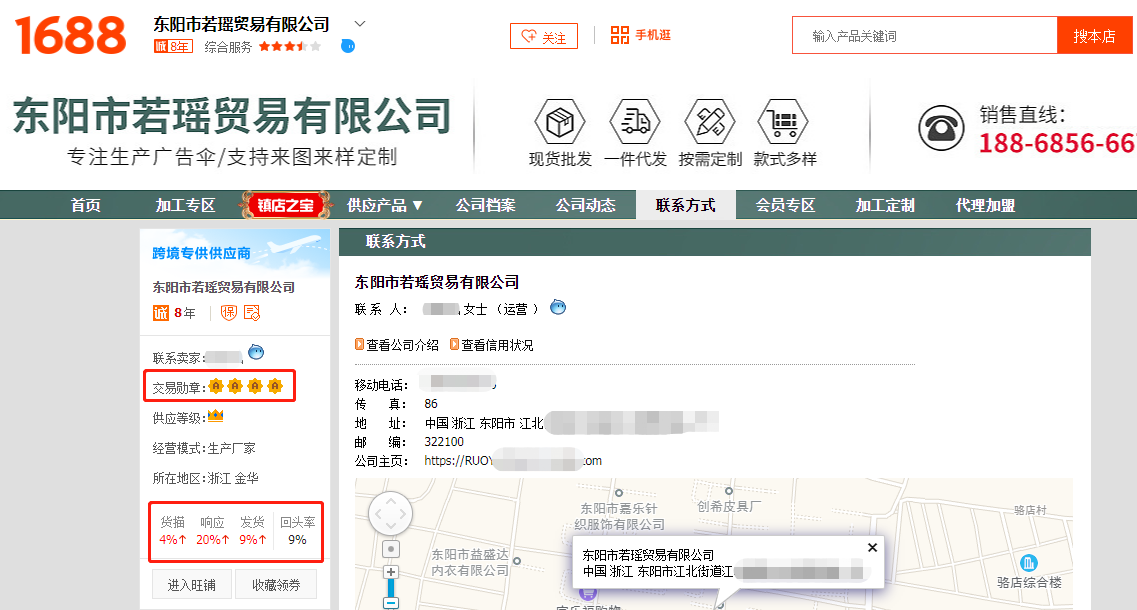Click the blue Wangwang chat icon in header
The width and height of the screenshot is (1137, 610).
tap(348, 46)
